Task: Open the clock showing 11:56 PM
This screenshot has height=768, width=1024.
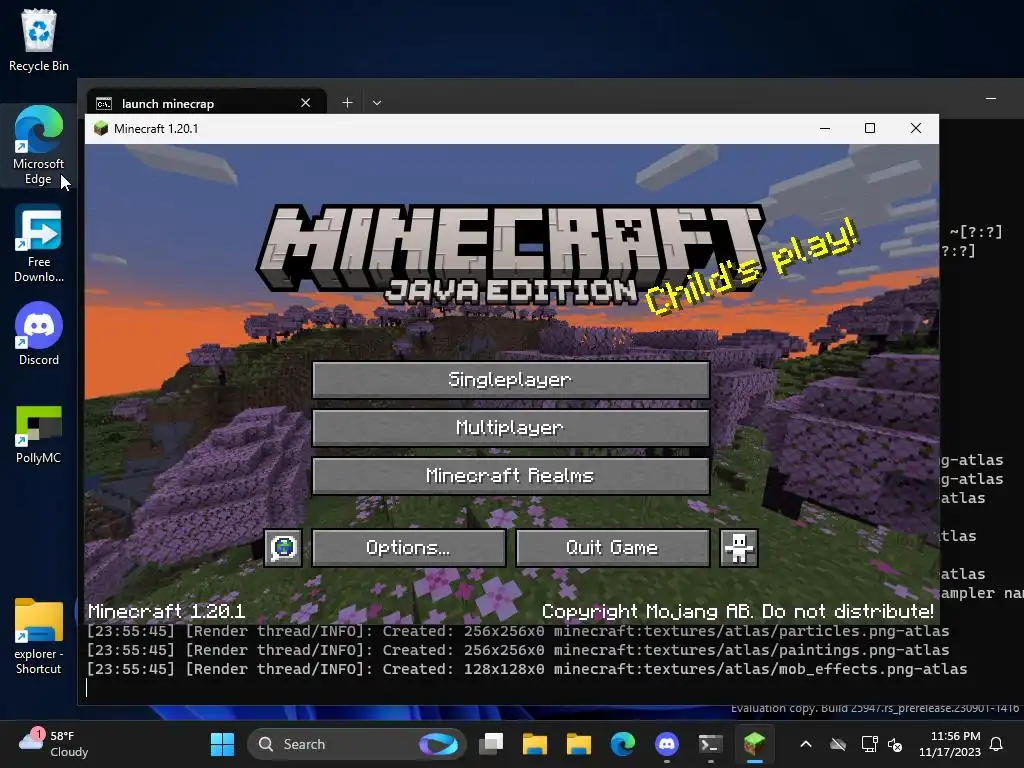Action: 950,744
